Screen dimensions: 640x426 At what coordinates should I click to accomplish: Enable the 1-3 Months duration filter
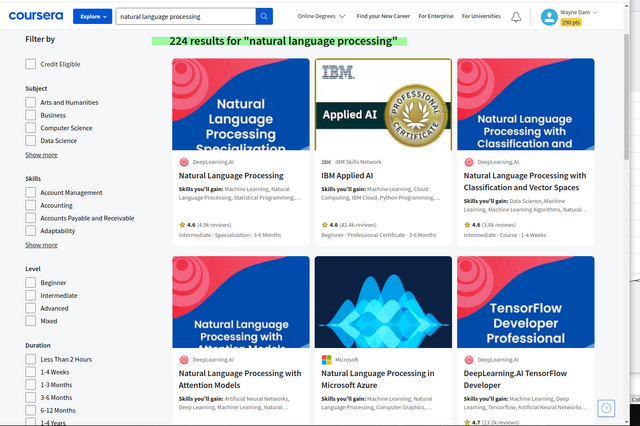[x=31, y=384]
